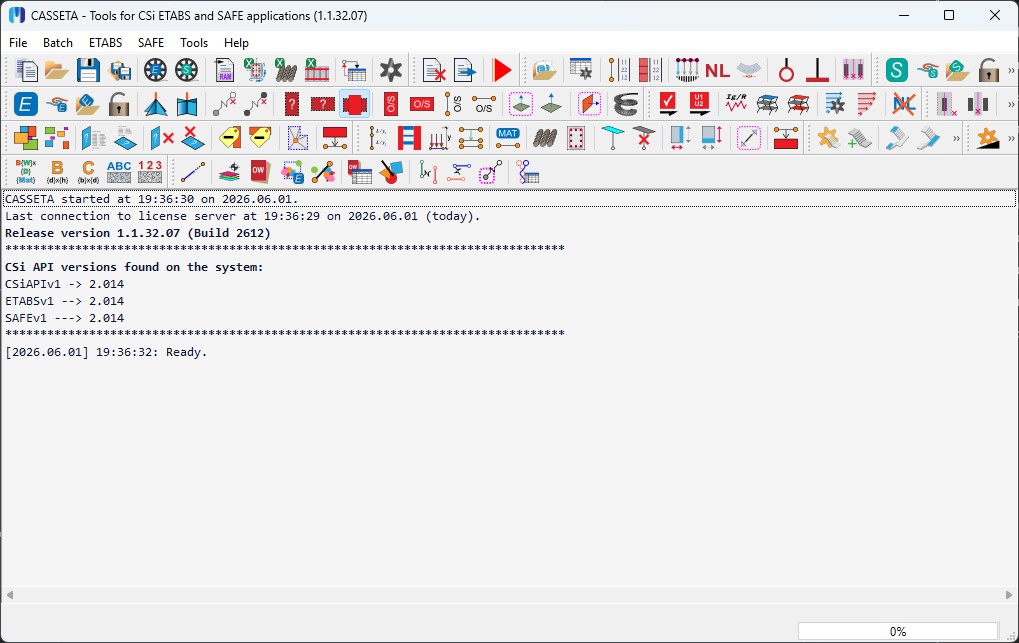Screen dimensions: 1019x643
Task: Click the table with gear icon
Action: point(580,70)
